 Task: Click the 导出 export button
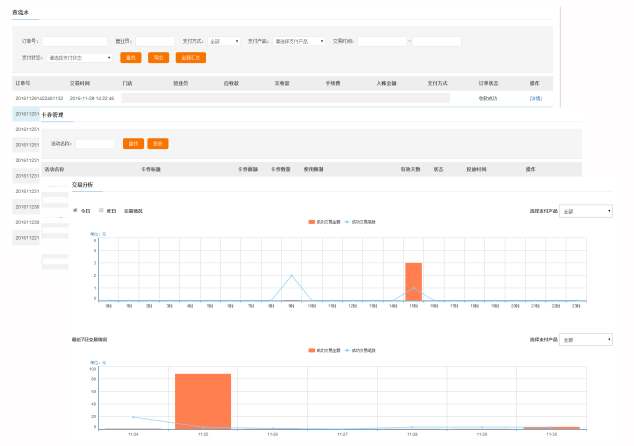tap(158, 58)
